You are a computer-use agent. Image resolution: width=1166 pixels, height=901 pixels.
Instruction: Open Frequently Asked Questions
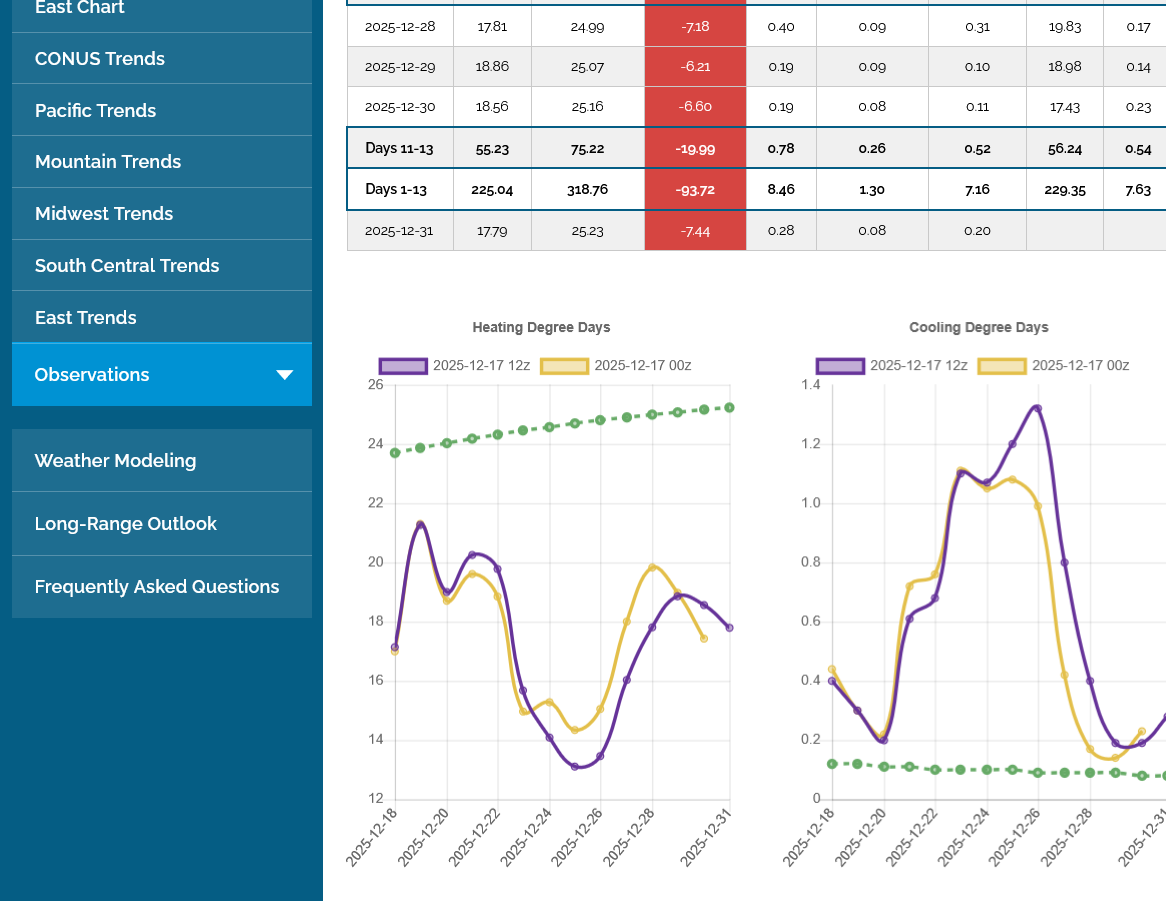click(x=157, y=587)
